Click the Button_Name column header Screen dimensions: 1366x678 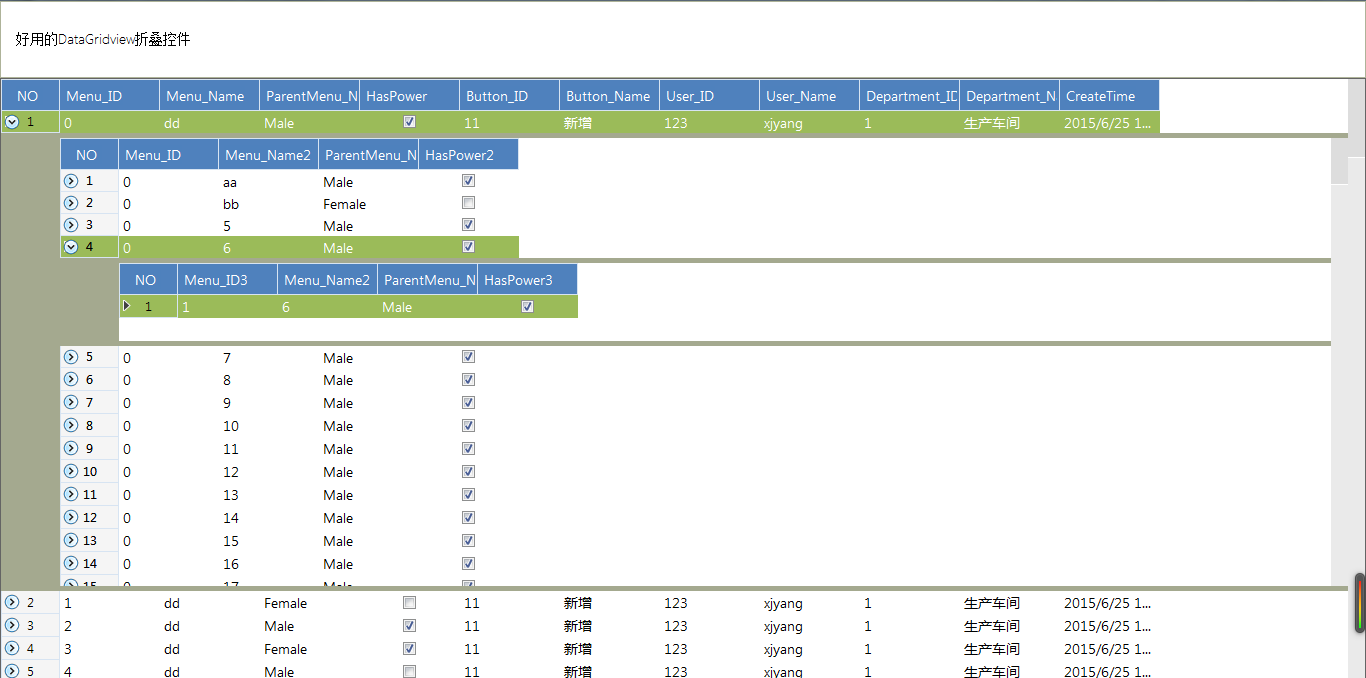[610, 95]
